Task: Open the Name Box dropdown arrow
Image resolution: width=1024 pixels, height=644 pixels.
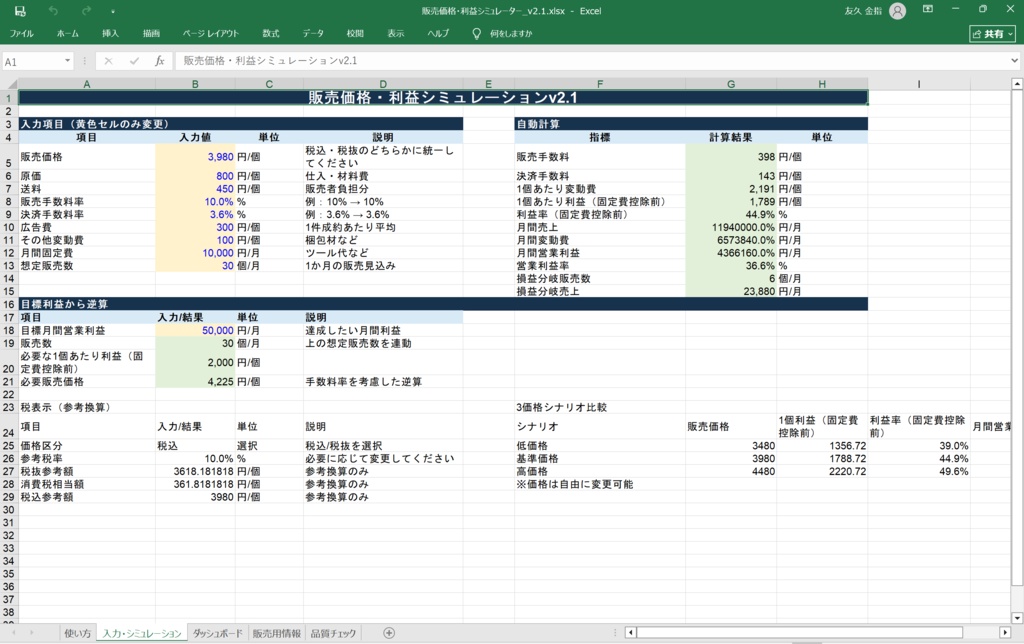Action: pyautogui.click(x=67, y=61)
